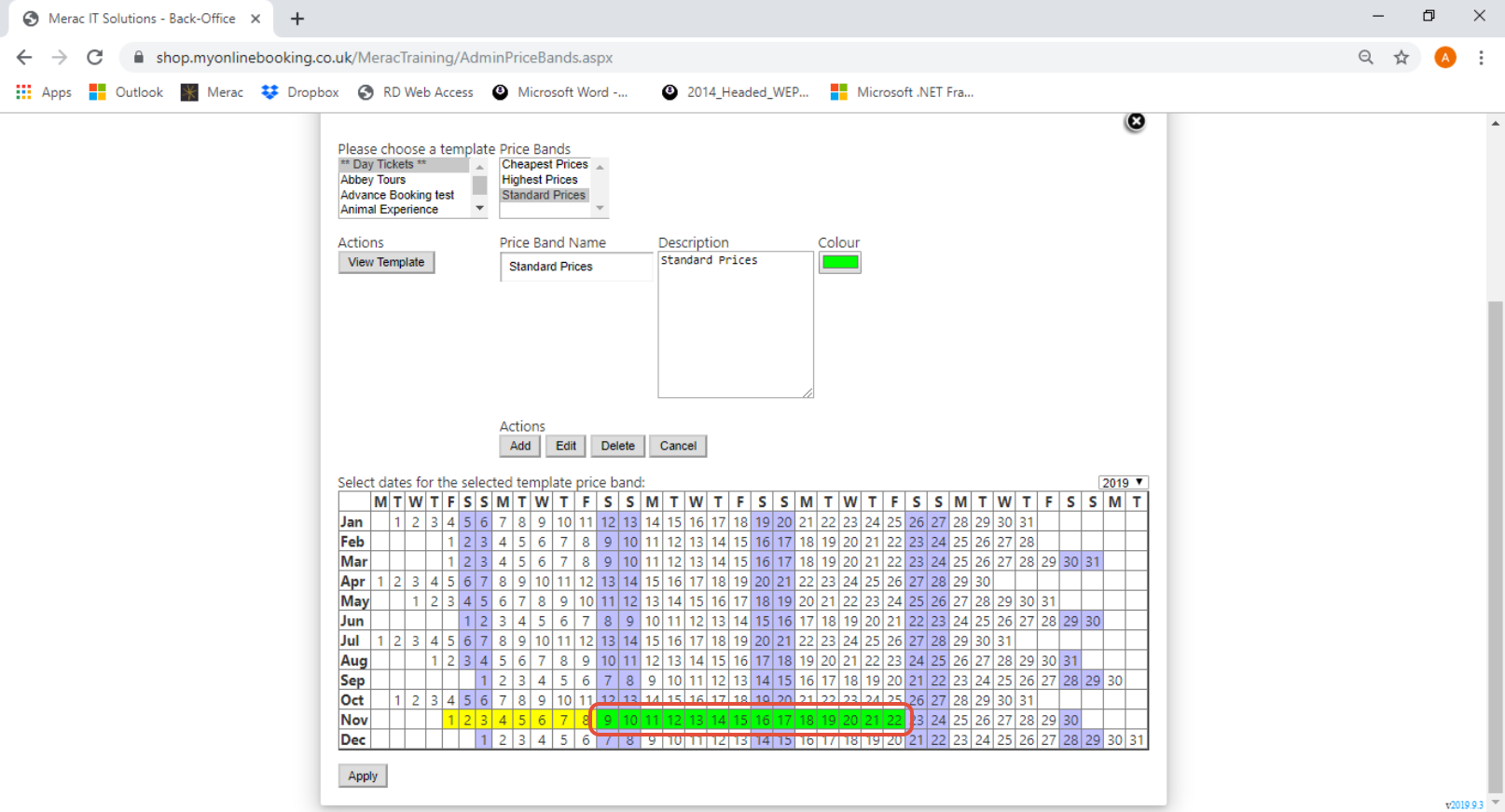This screenshot has width=1505, height=812.
Task: Open the Microsoft .NET Framework bookmark
Action: (902, 92)
